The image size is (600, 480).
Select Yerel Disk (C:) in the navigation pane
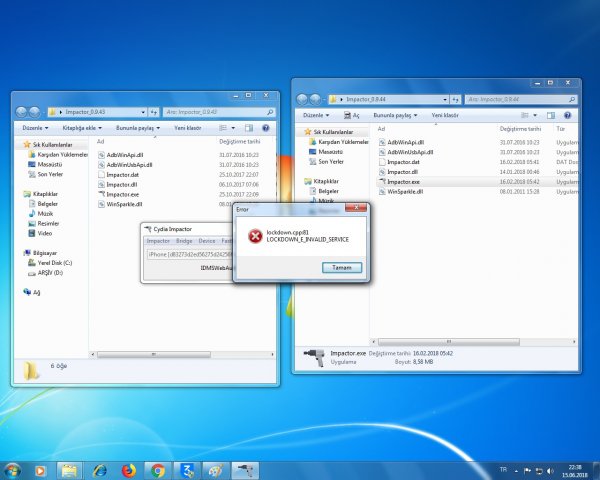[x=57, y=263]
